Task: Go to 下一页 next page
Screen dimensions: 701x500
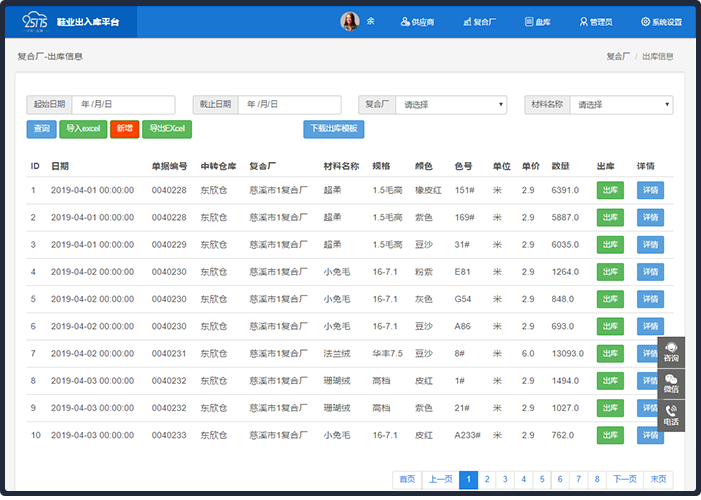Action: 623,480
